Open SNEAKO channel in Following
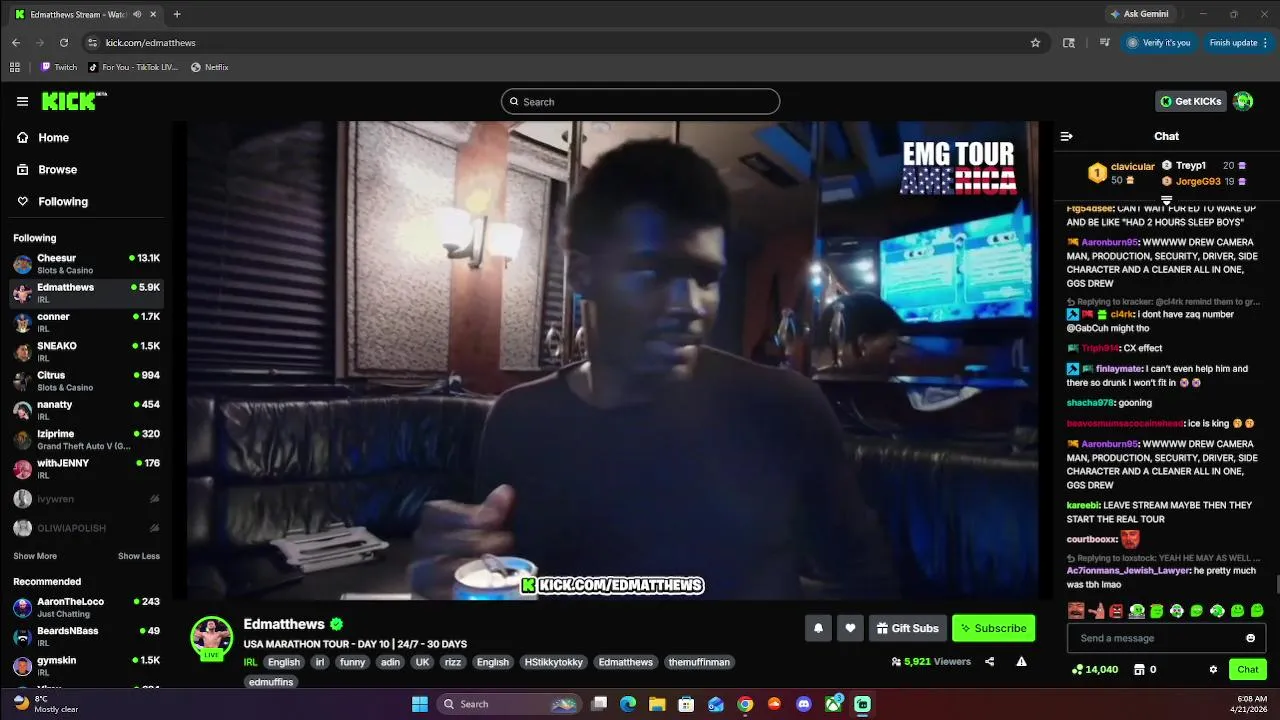This screenshot has width=1280, height=720. pyautogui.click(x=85, y=352)
